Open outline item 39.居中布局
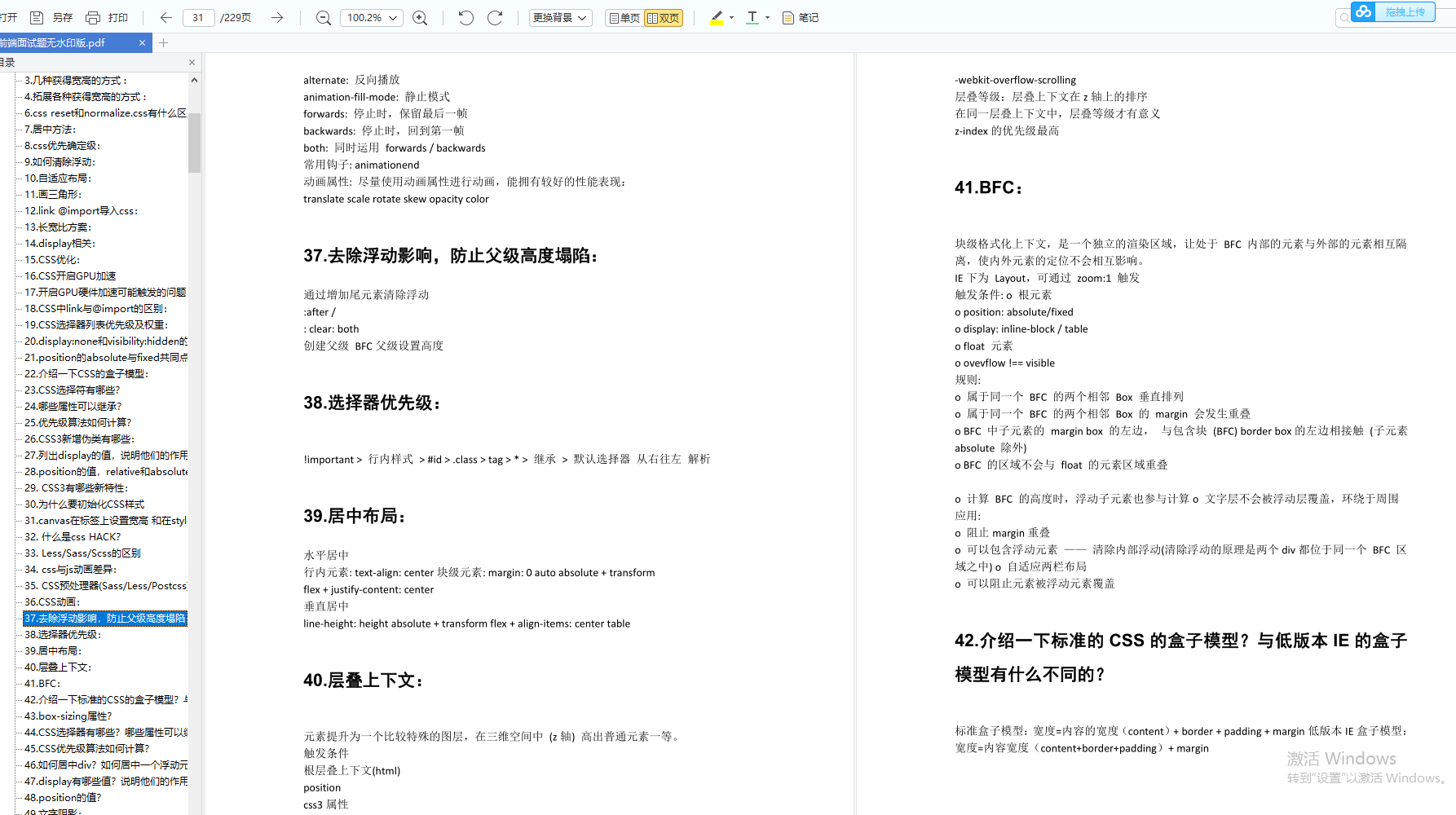The width and height of the screenshot is (1456, 815). coord(53,650)
